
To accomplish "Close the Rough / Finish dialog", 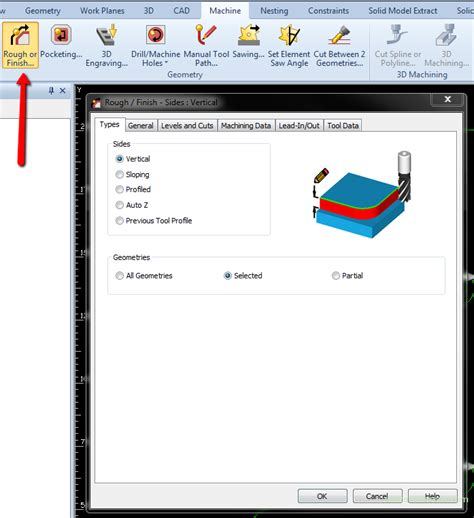I will (447, 99).
